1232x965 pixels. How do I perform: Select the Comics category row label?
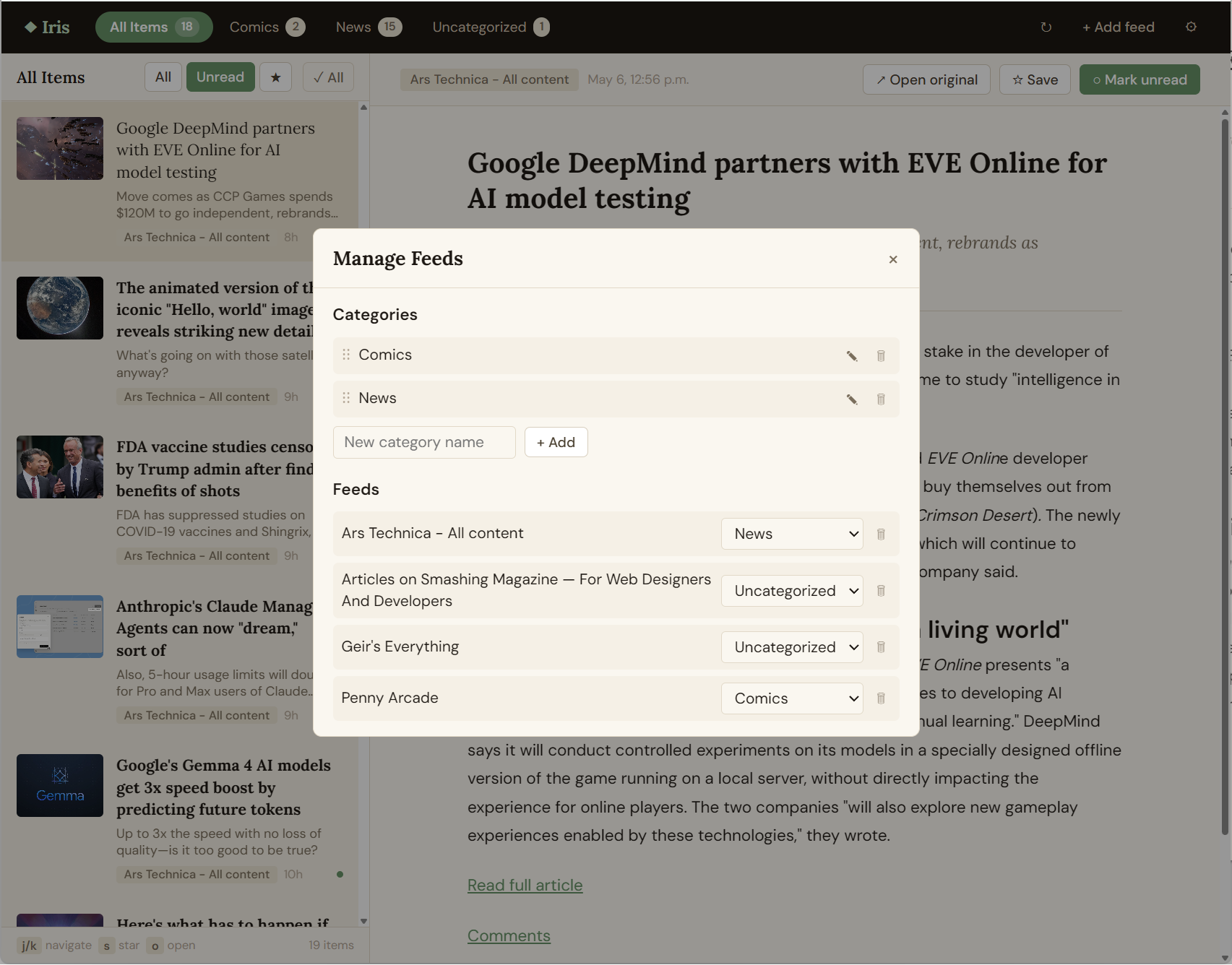385,355
